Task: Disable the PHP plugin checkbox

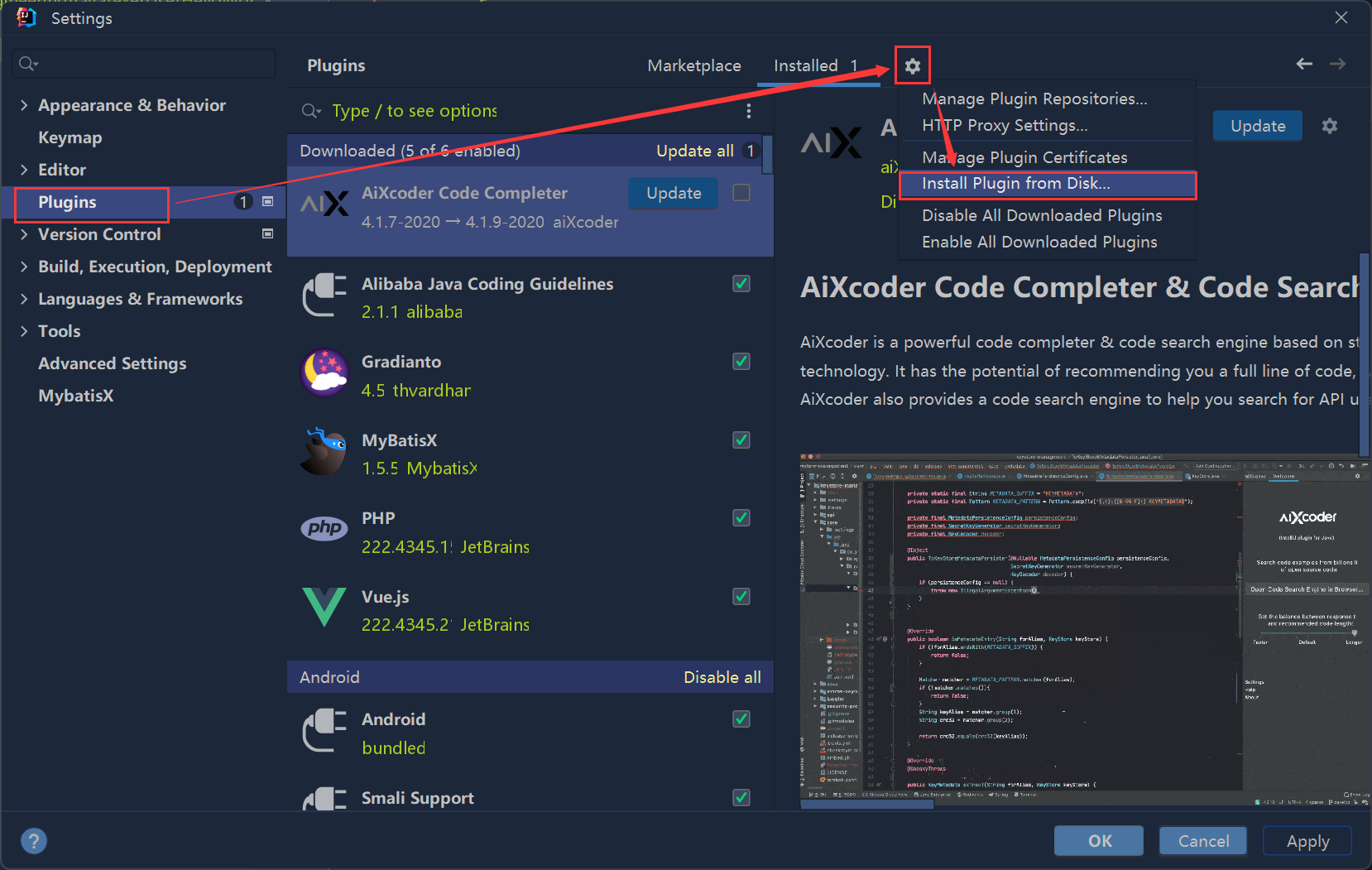Action: pos(741,517)
